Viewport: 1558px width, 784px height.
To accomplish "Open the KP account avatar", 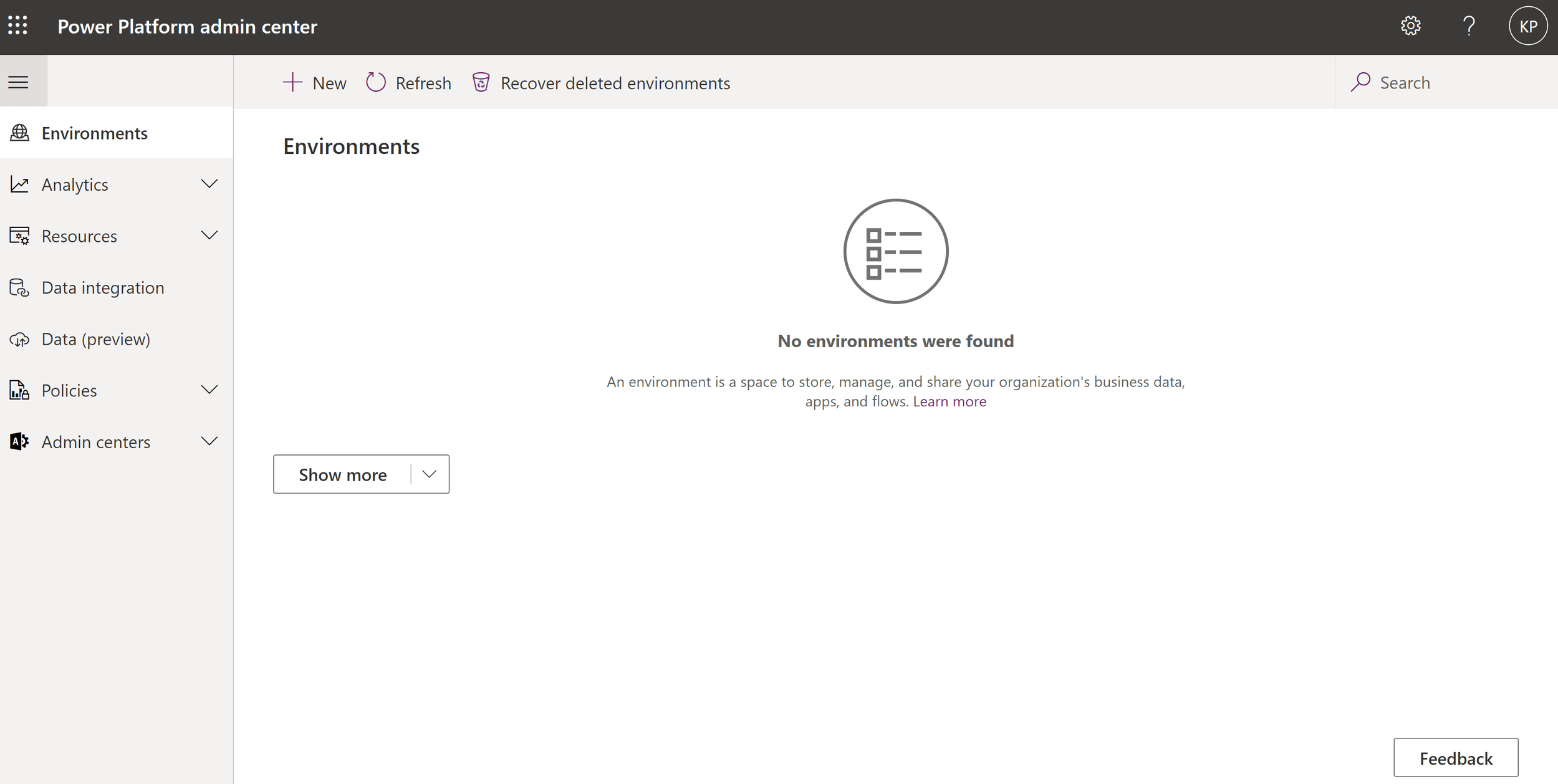I will pyautogui.click(x=1527, y=26).
